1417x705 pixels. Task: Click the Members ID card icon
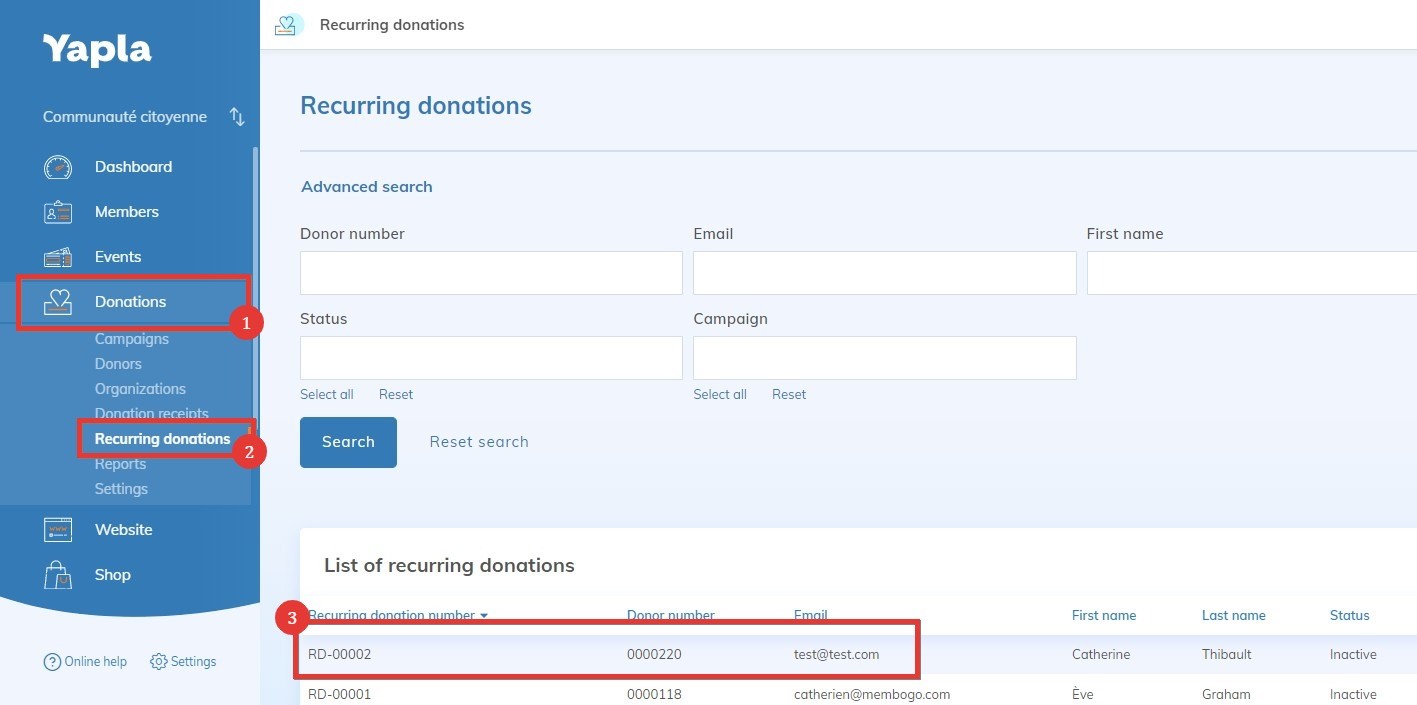click(x=58, y=212)
